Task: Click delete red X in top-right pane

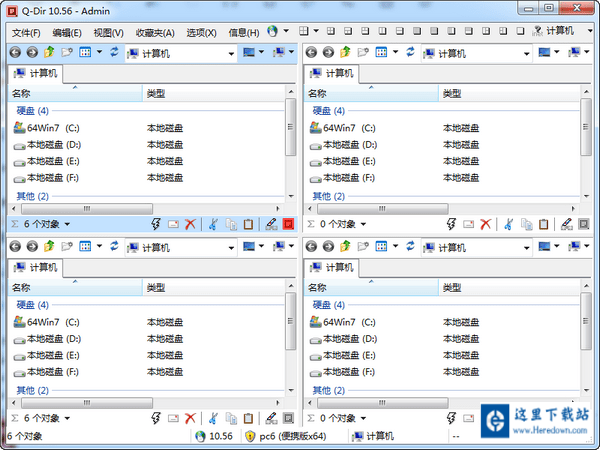Action: click(x=486, y=224)
